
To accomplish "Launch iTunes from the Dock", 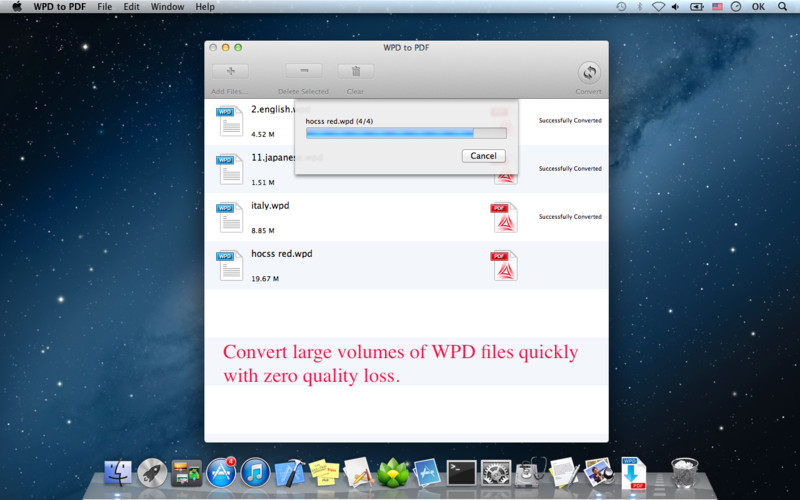I will pyautogui.click(x=255, y=472).
